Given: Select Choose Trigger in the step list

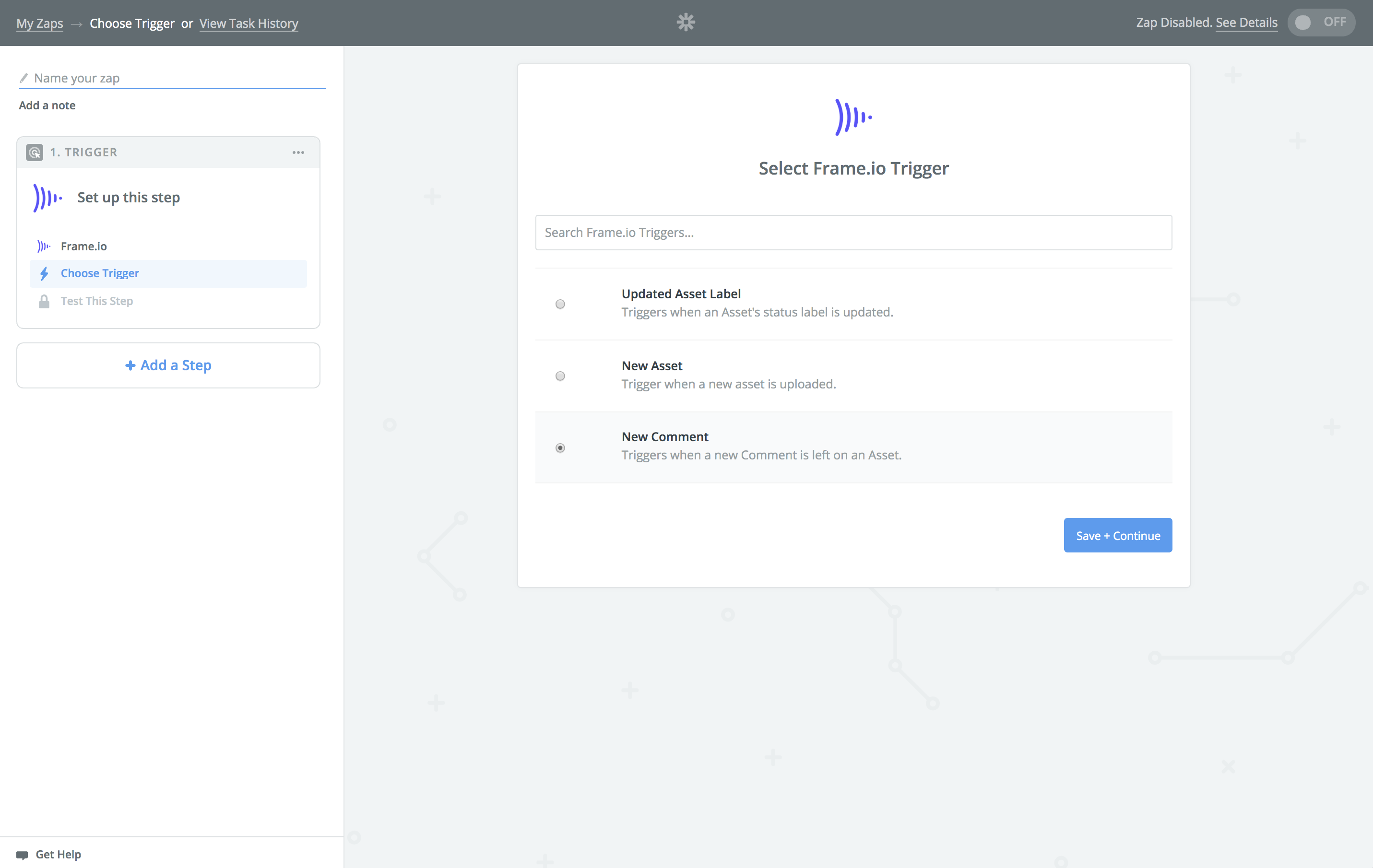Looking at the screenshot, I should [x=100, y=273].
